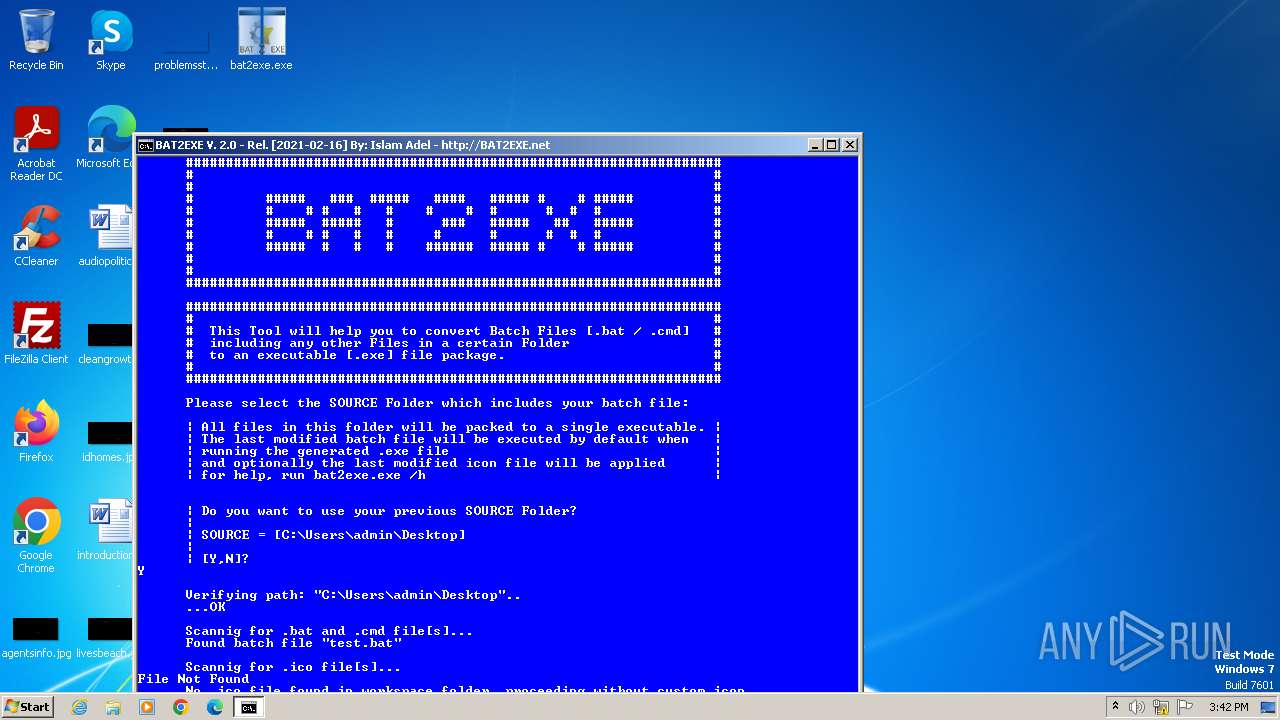This screenshot has width=1280, height=720.
Task: Select the bat2exe.exe desktop file
Action: tap(261, 40)
